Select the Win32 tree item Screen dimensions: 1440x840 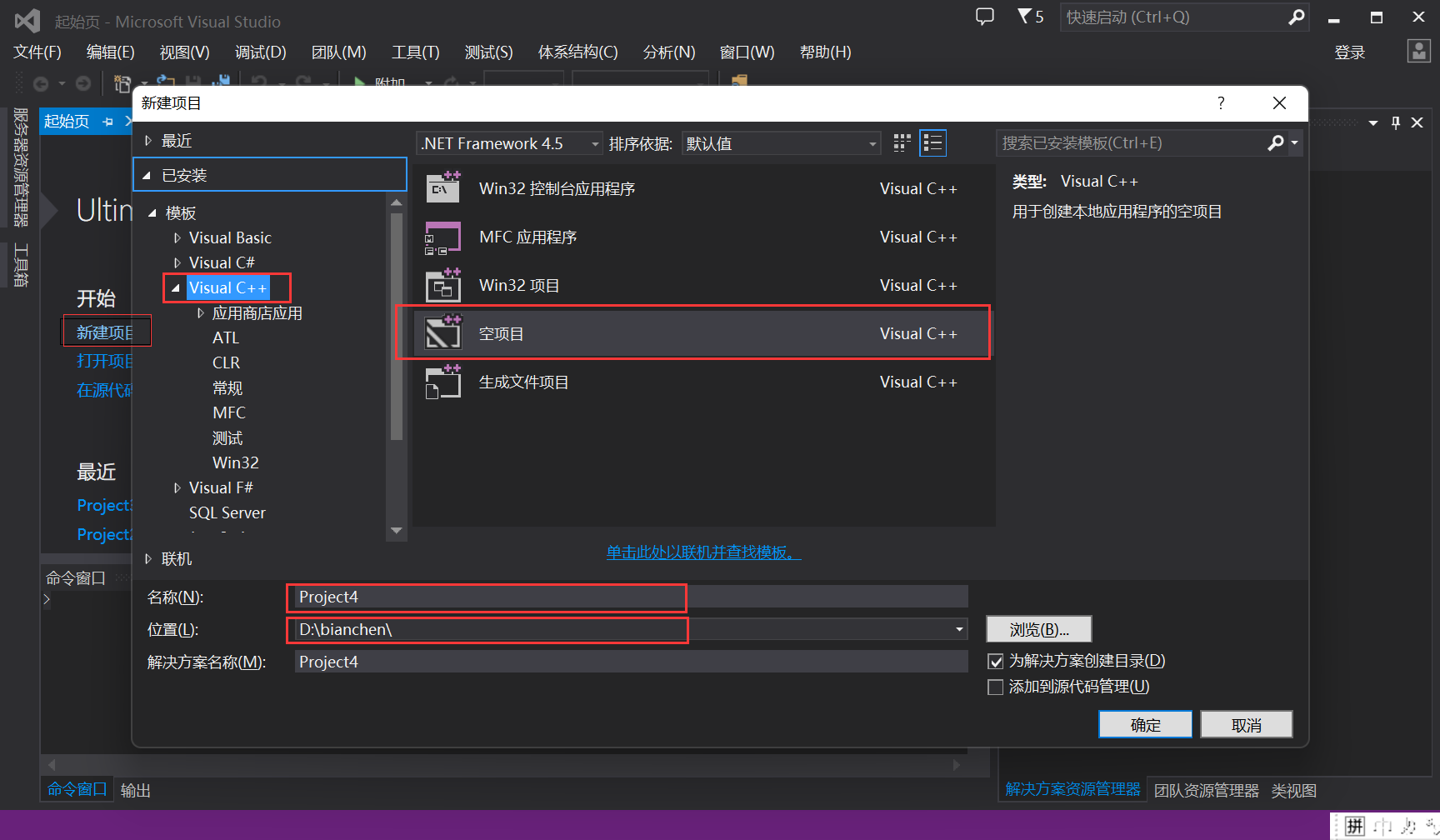coord(236,463)
